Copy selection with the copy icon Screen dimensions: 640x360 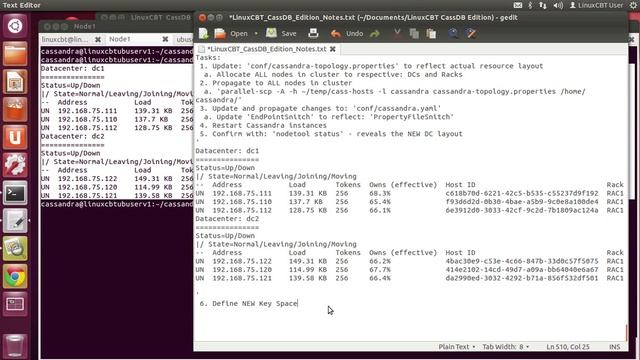click(414, 33)
